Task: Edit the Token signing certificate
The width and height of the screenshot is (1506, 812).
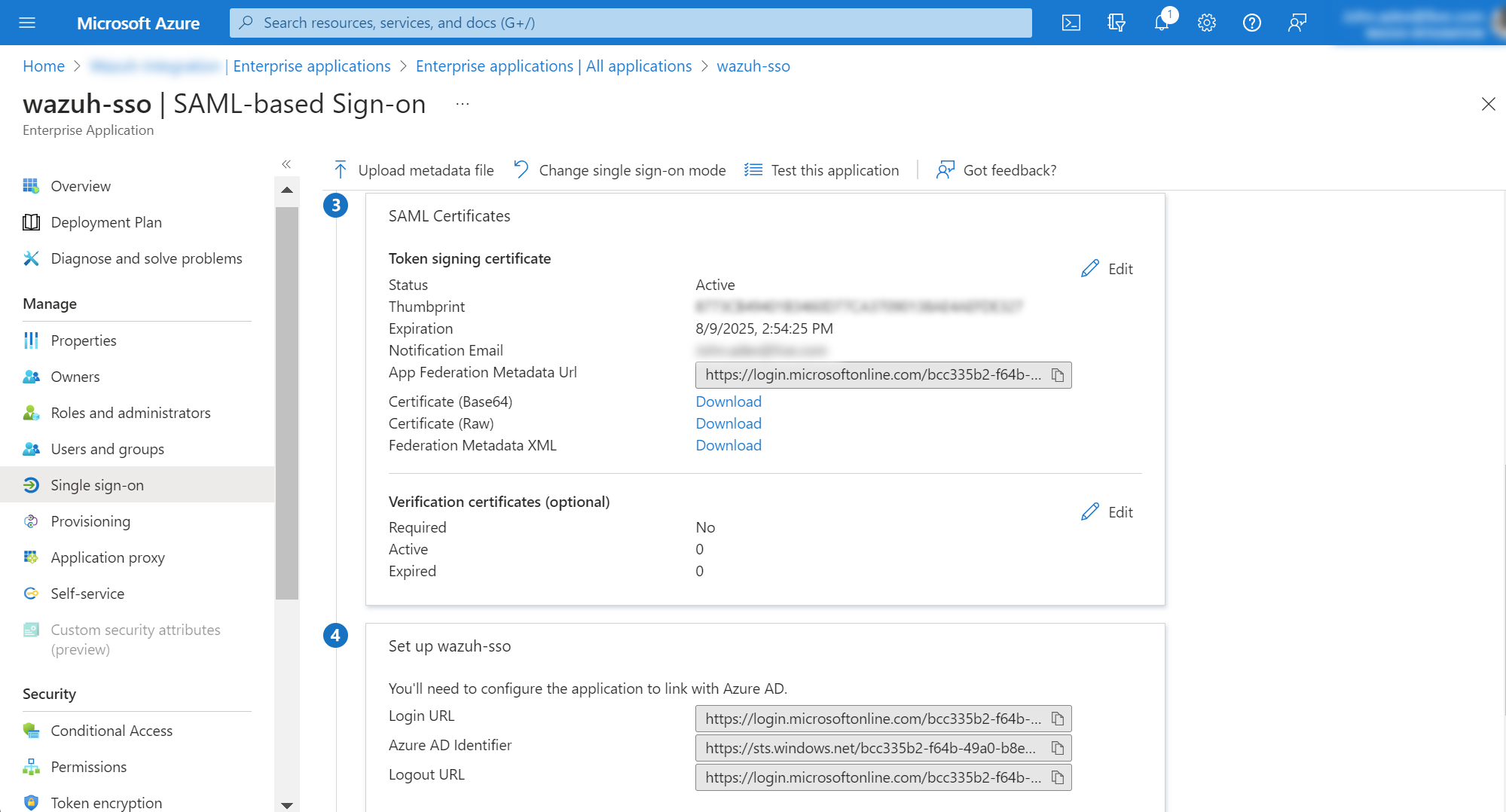Action: pyautogui.click(x=1107, y=269)
